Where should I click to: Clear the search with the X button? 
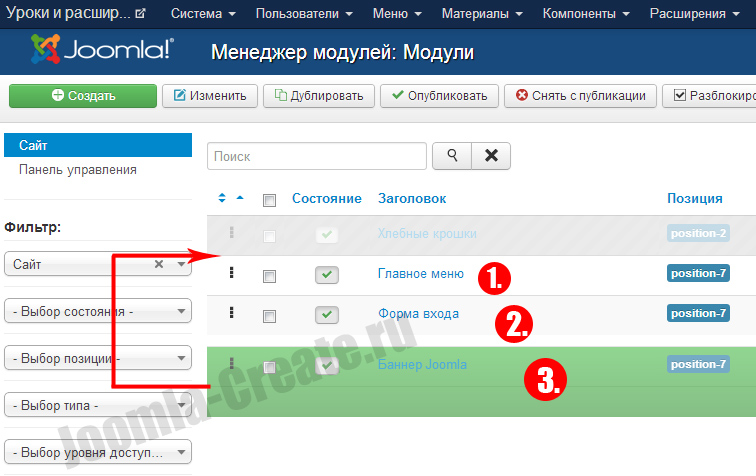point(491,156)
